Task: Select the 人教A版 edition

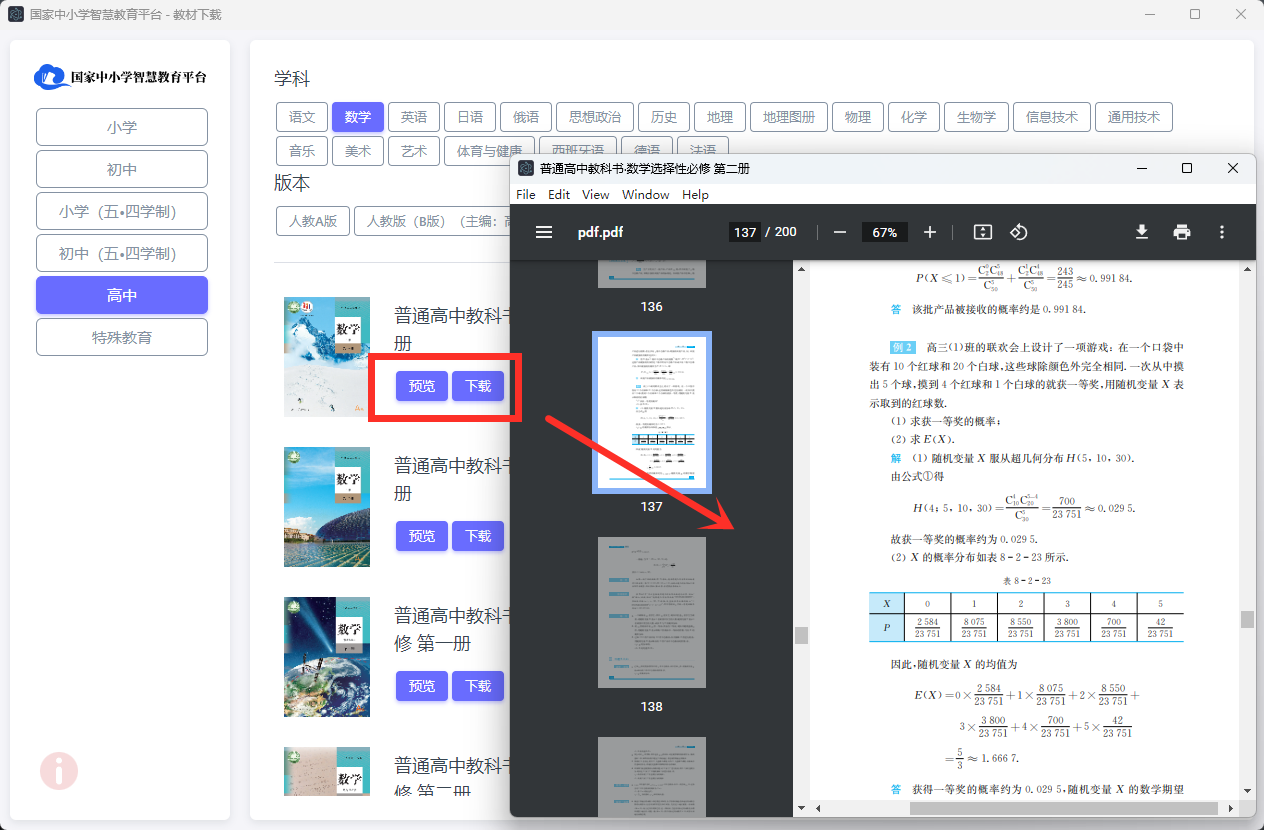Action: tap(313, 221)
